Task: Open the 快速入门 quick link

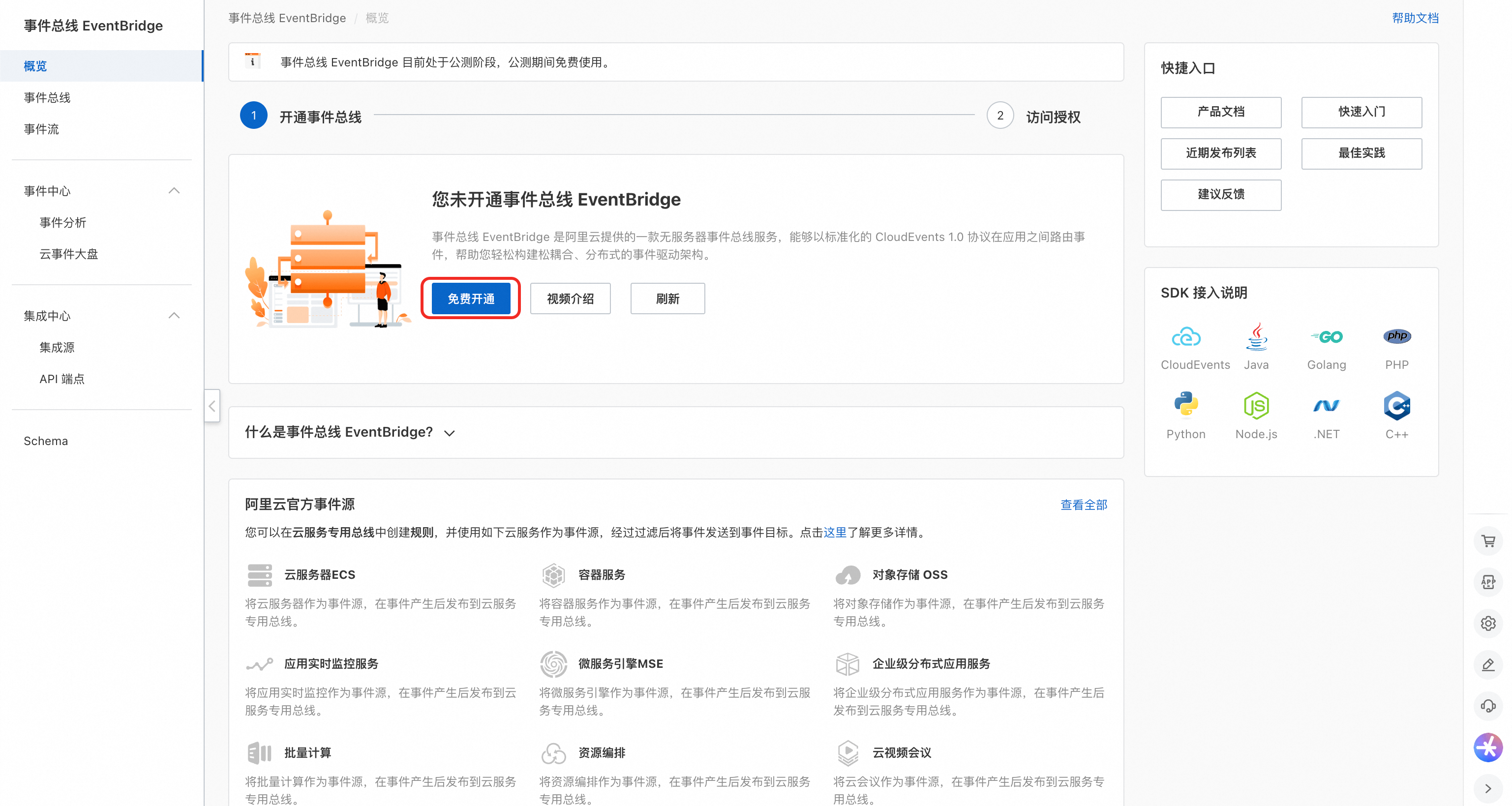Action: pos(1362,112)
